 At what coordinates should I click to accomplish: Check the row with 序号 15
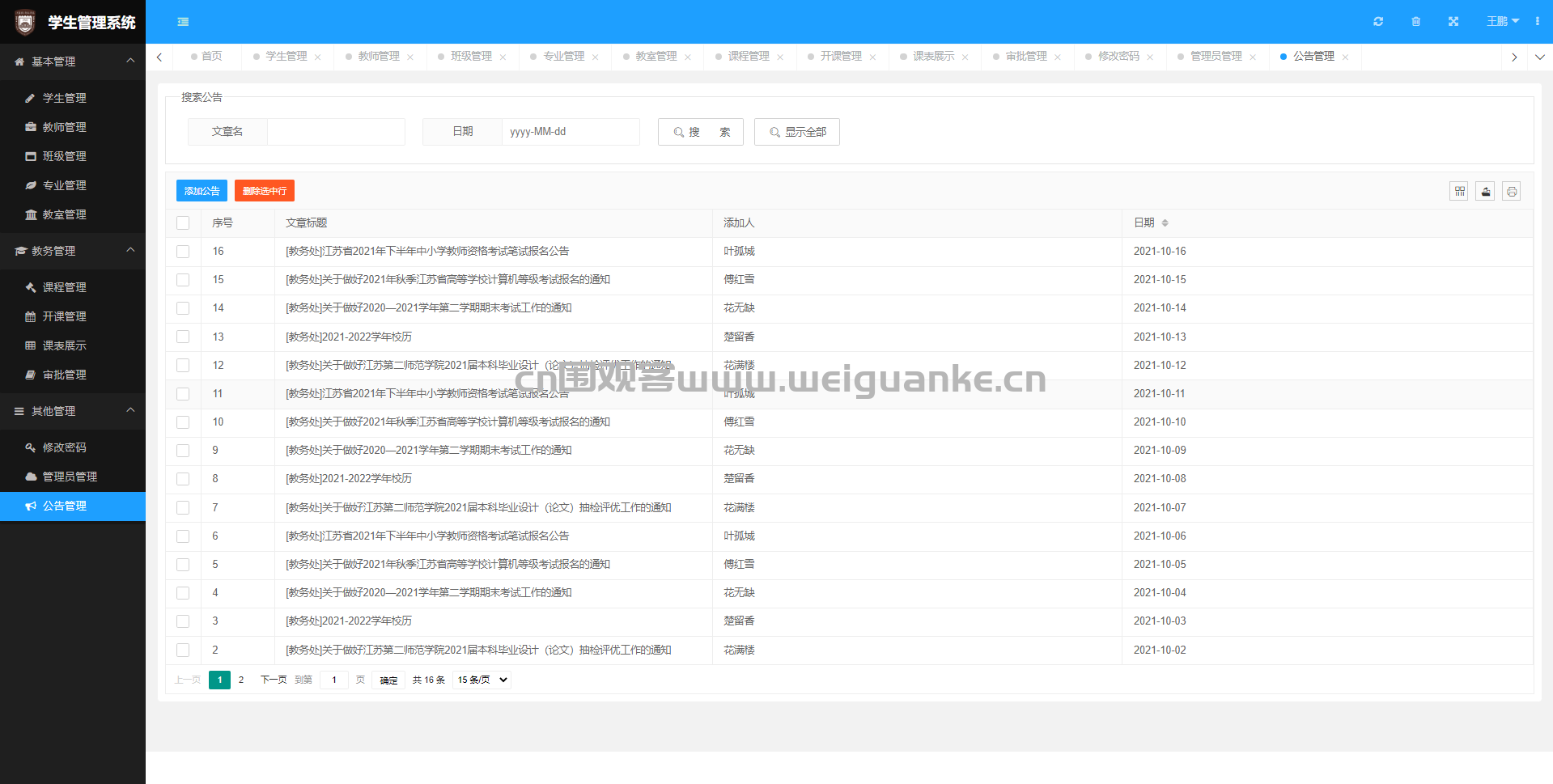click(183, 280)
